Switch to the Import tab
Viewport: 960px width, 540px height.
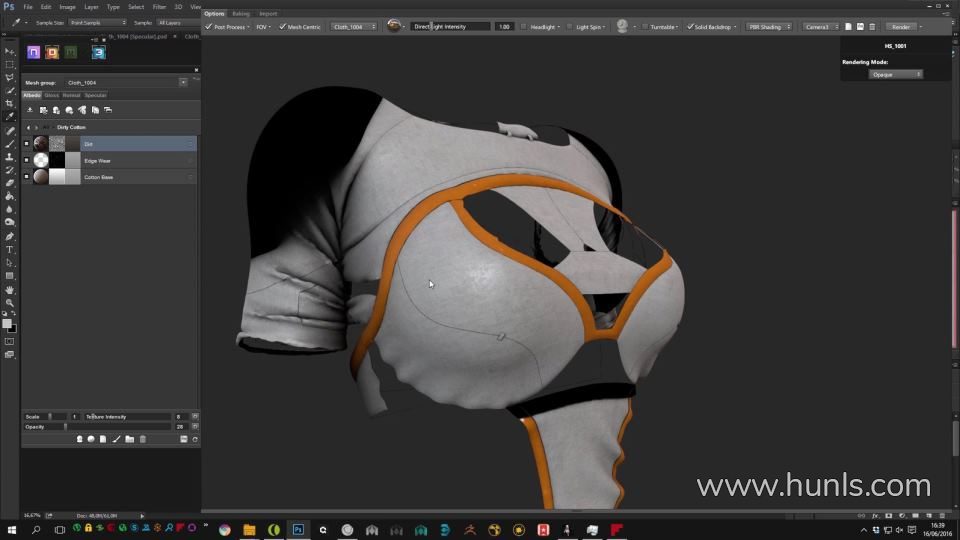click(268, 13)
